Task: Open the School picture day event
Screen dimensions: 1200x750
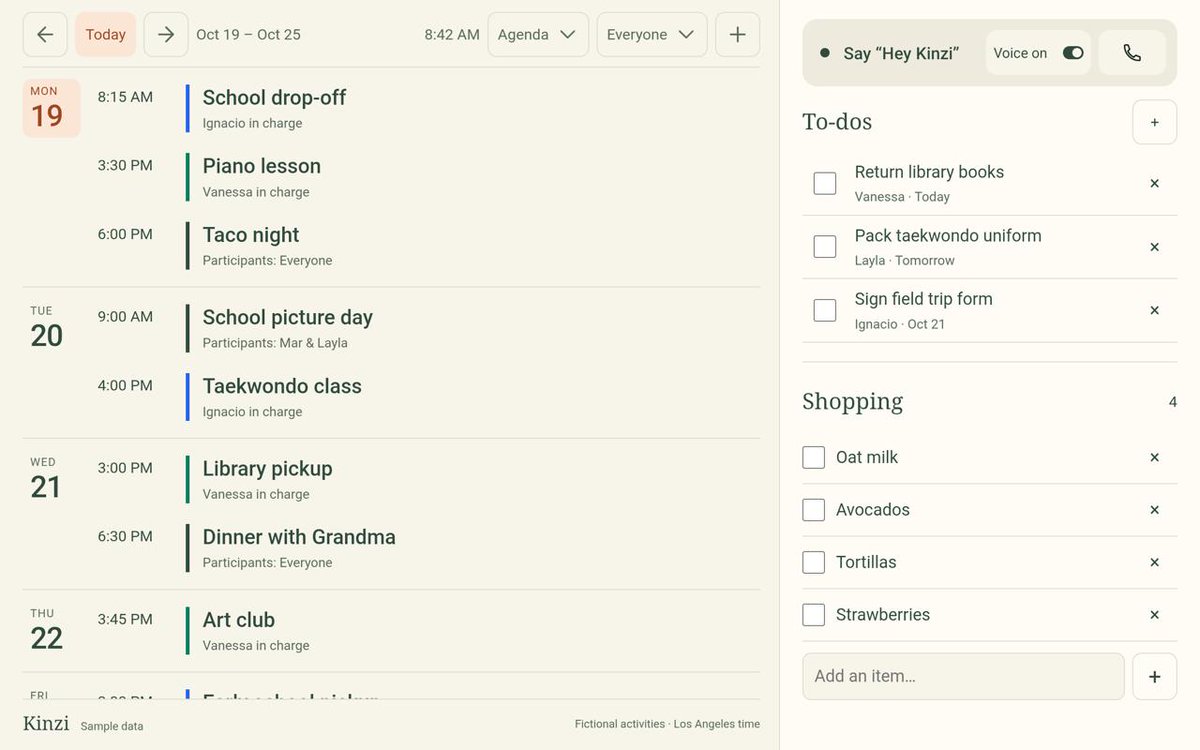Action: click(472, 328)
